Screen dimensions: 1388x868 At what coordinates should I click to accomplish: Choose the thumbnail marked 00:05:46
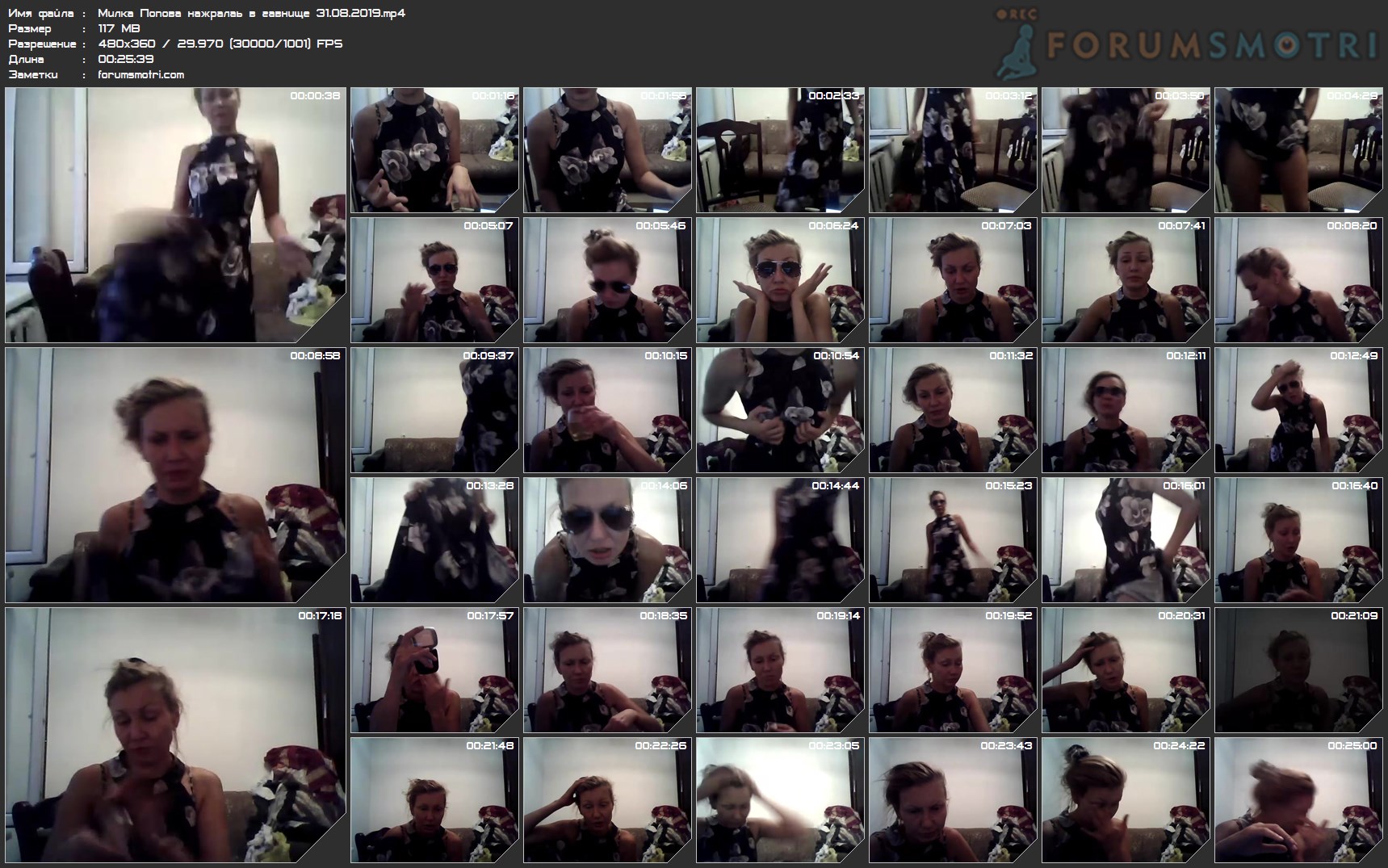pos(607,280)
